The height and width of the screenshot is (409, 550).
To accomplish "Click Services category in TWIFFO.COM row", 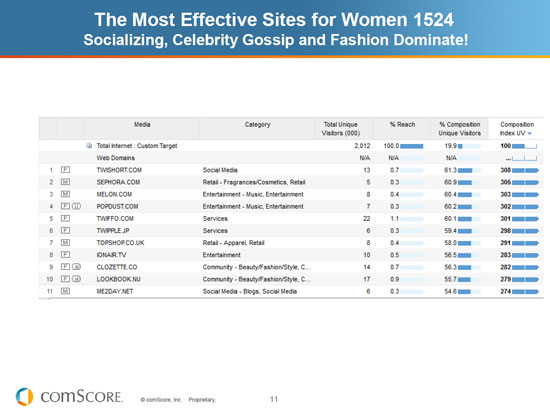I will pyautogui.click(x=215, y=219).
